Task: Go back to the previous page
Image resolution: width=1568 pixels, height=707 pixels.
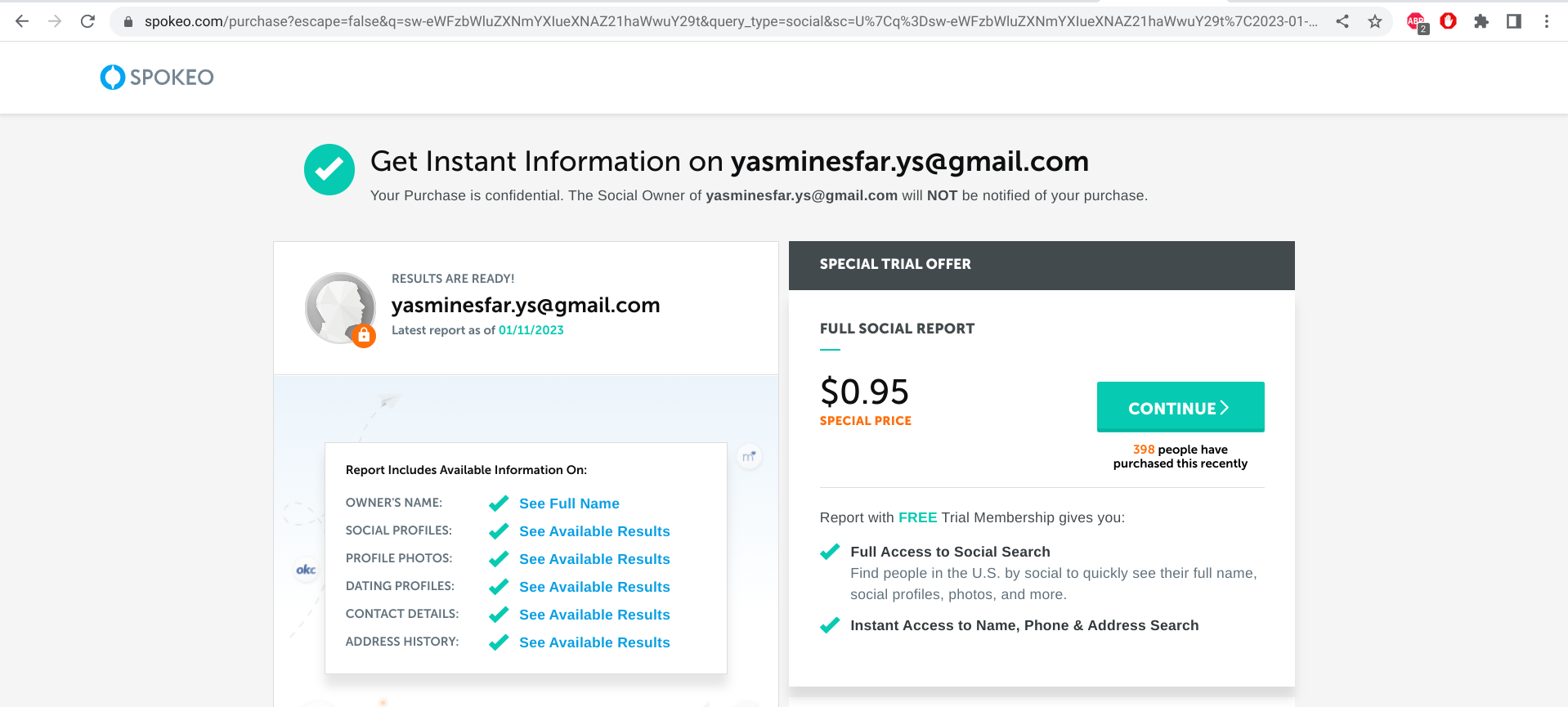Action: [22, 21]
